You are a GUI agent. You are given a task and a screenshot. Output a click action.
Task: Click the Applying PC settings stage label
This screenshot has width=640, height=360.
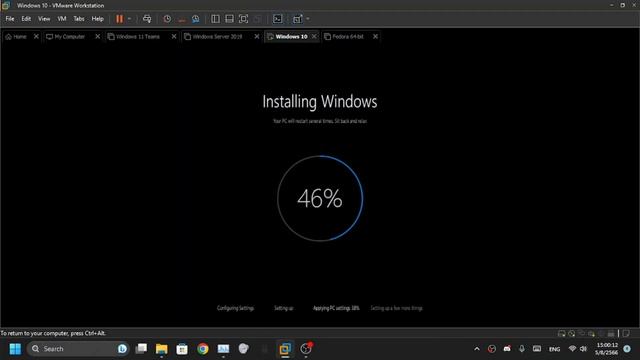(336, 308)
